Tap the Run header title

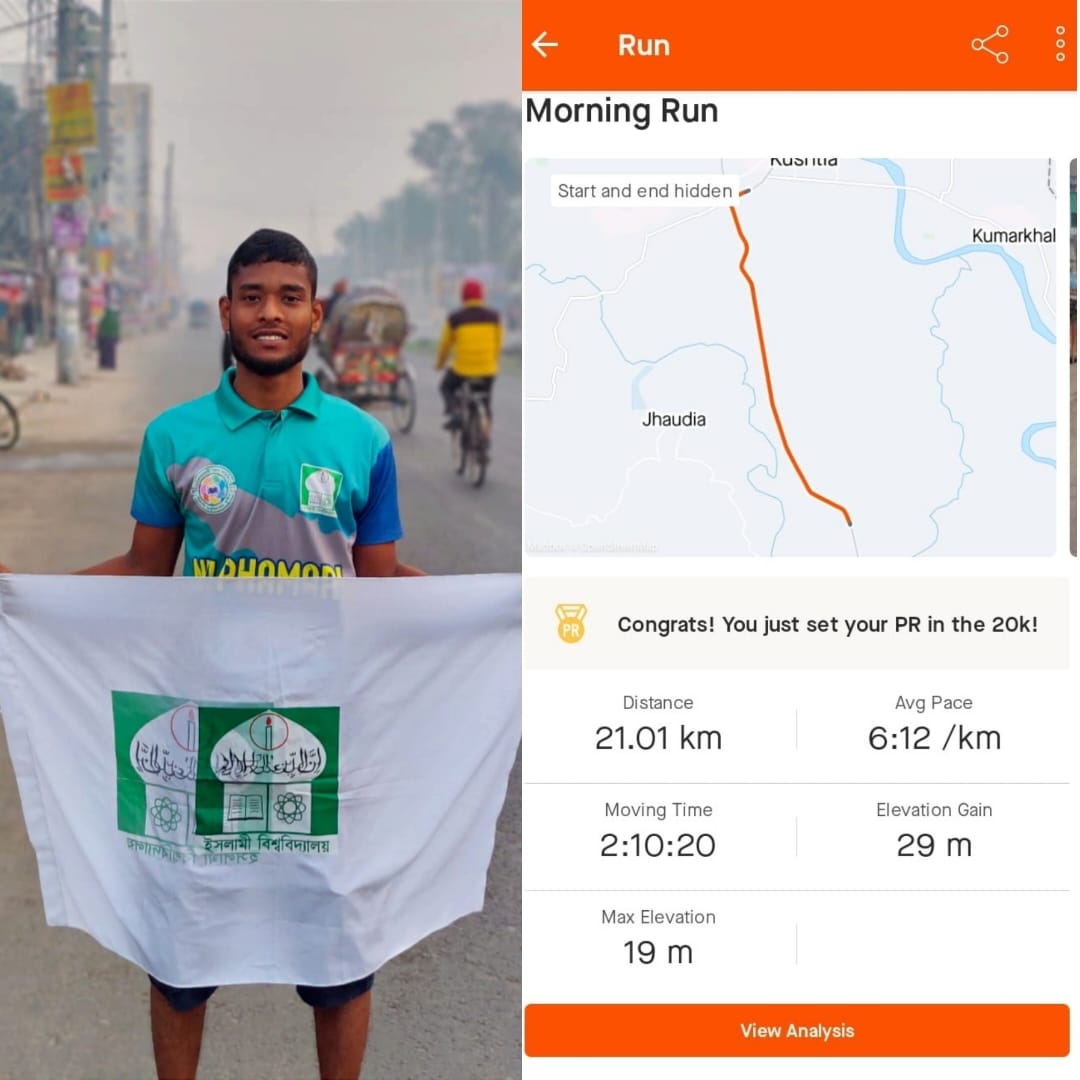(x=643, y=45)
